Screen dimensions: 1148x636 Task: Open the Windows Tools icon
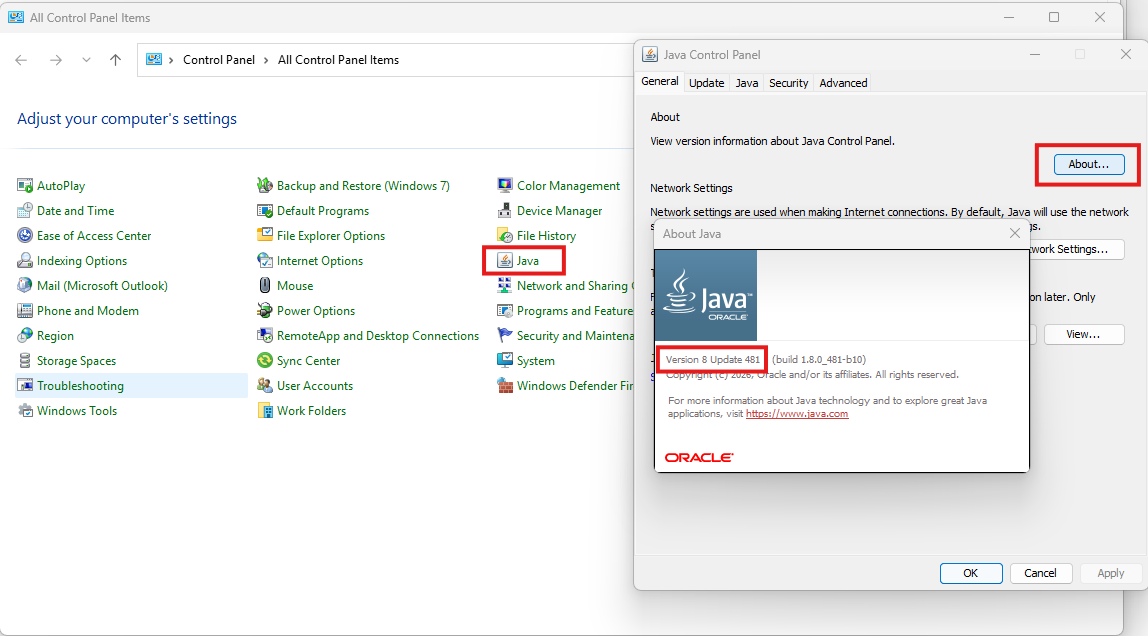25,411
